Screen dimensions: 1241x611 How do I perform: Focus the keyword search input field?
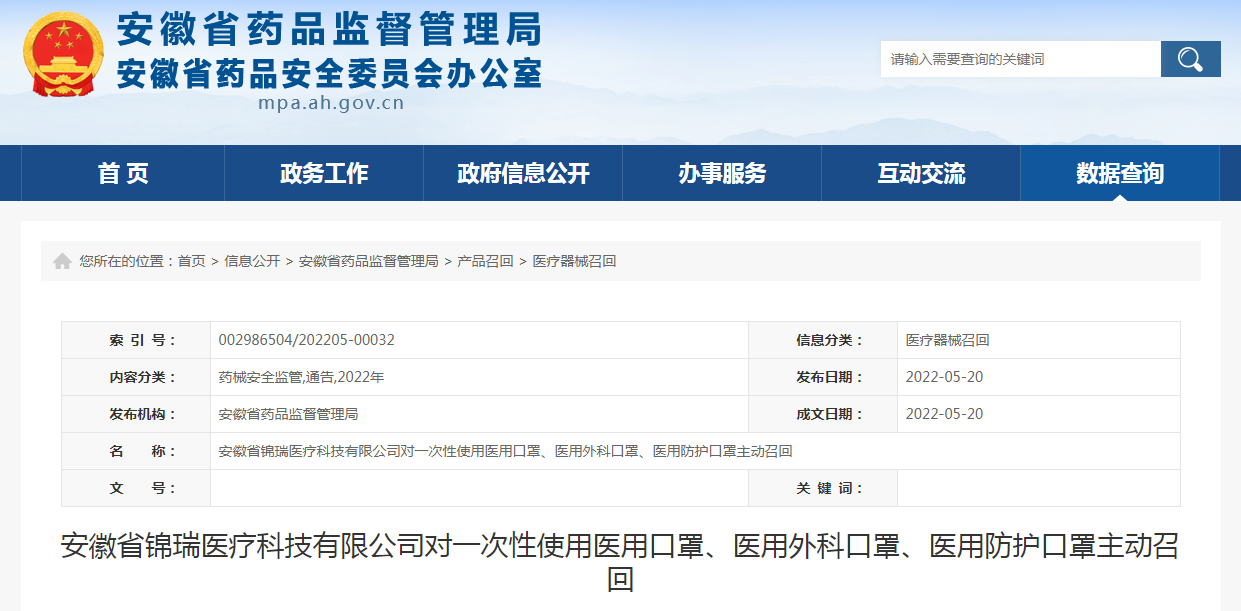pyautogui.click(x=1020, y=59)
